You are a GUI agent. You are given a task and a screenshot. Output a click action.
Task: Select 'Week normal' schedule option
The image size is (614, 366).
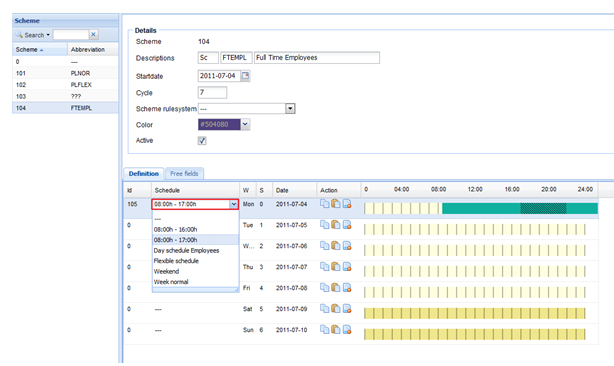(x=195, y=282)
